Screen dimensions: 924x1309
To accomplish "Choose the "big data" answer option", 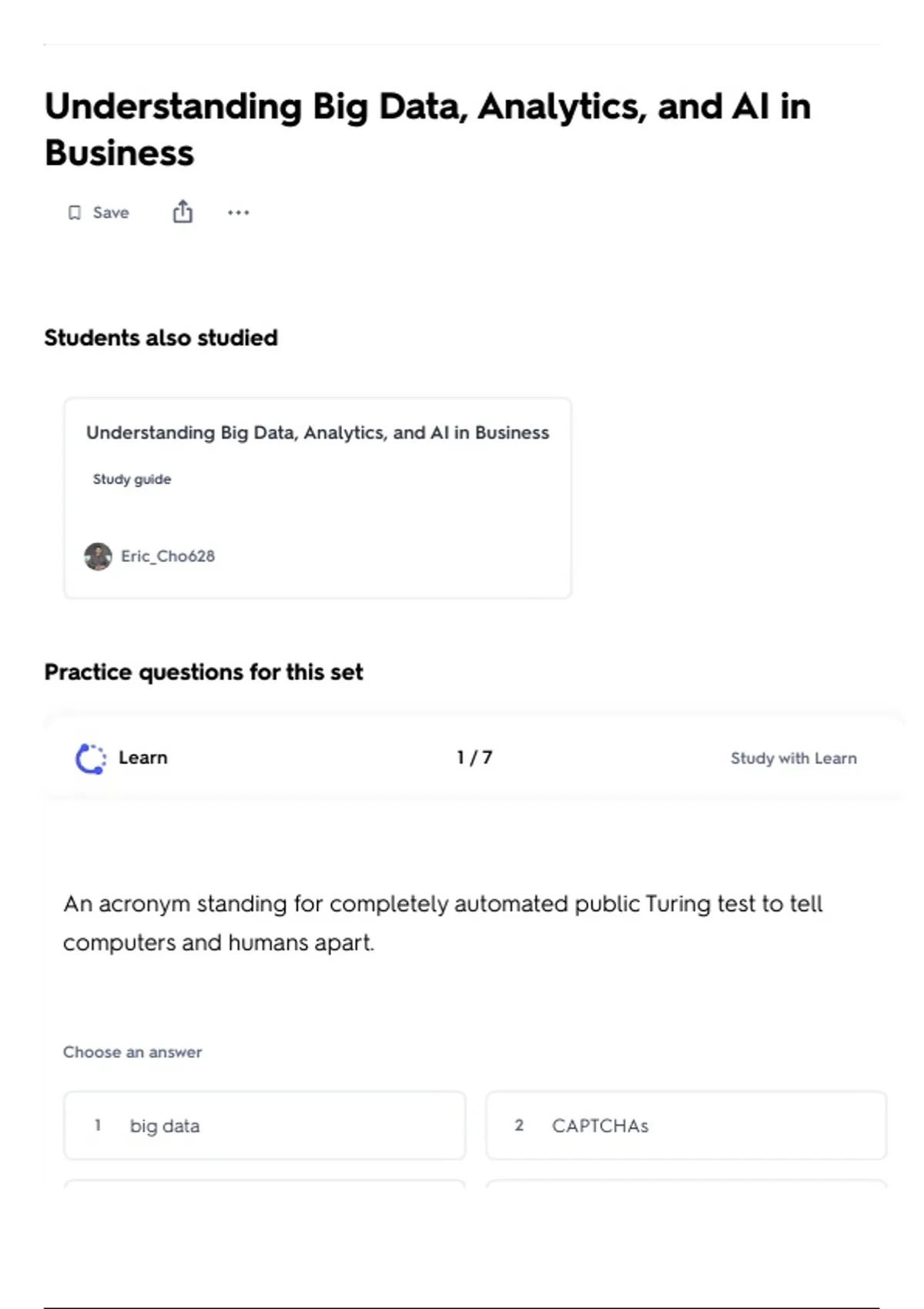I will (264, 1125).
